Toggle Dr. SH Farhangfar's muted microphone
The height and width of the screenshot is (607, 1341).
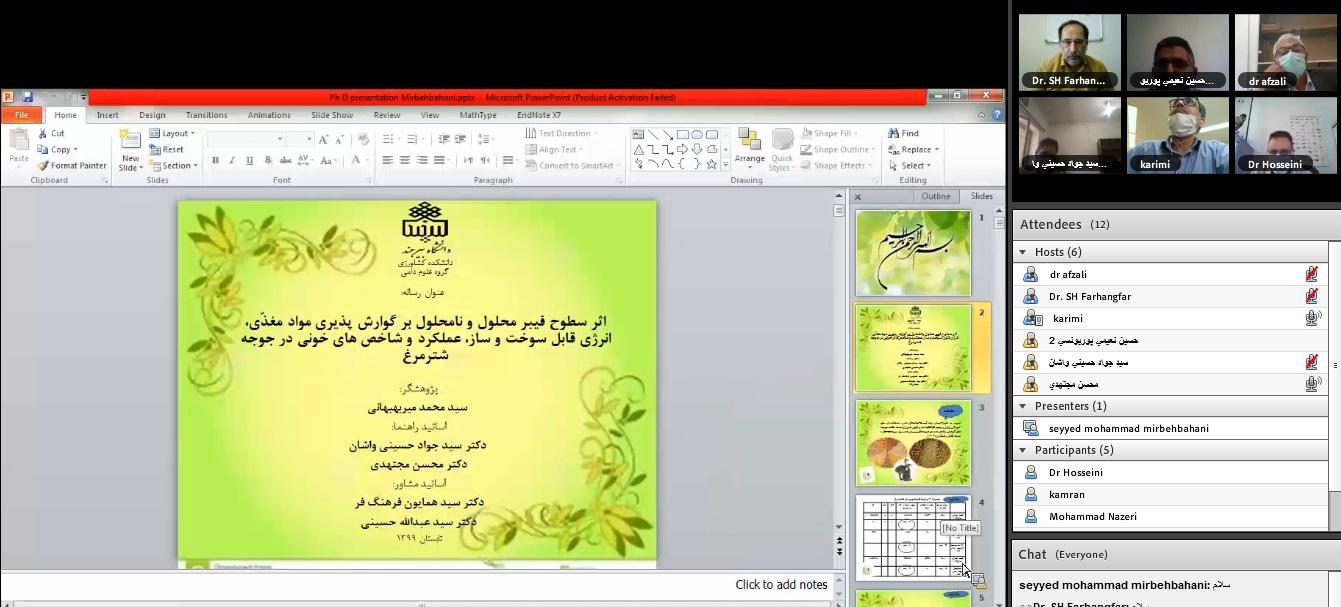(x=1311, y=296)
